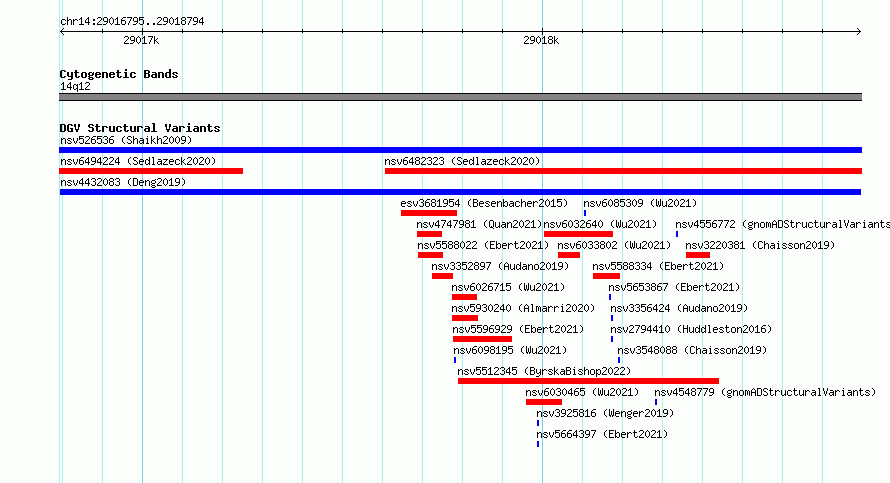Open the nsv6482323 (Sedlazeck2020) variant label
Viewport: 890px width, 483px height.
point(462,161)
